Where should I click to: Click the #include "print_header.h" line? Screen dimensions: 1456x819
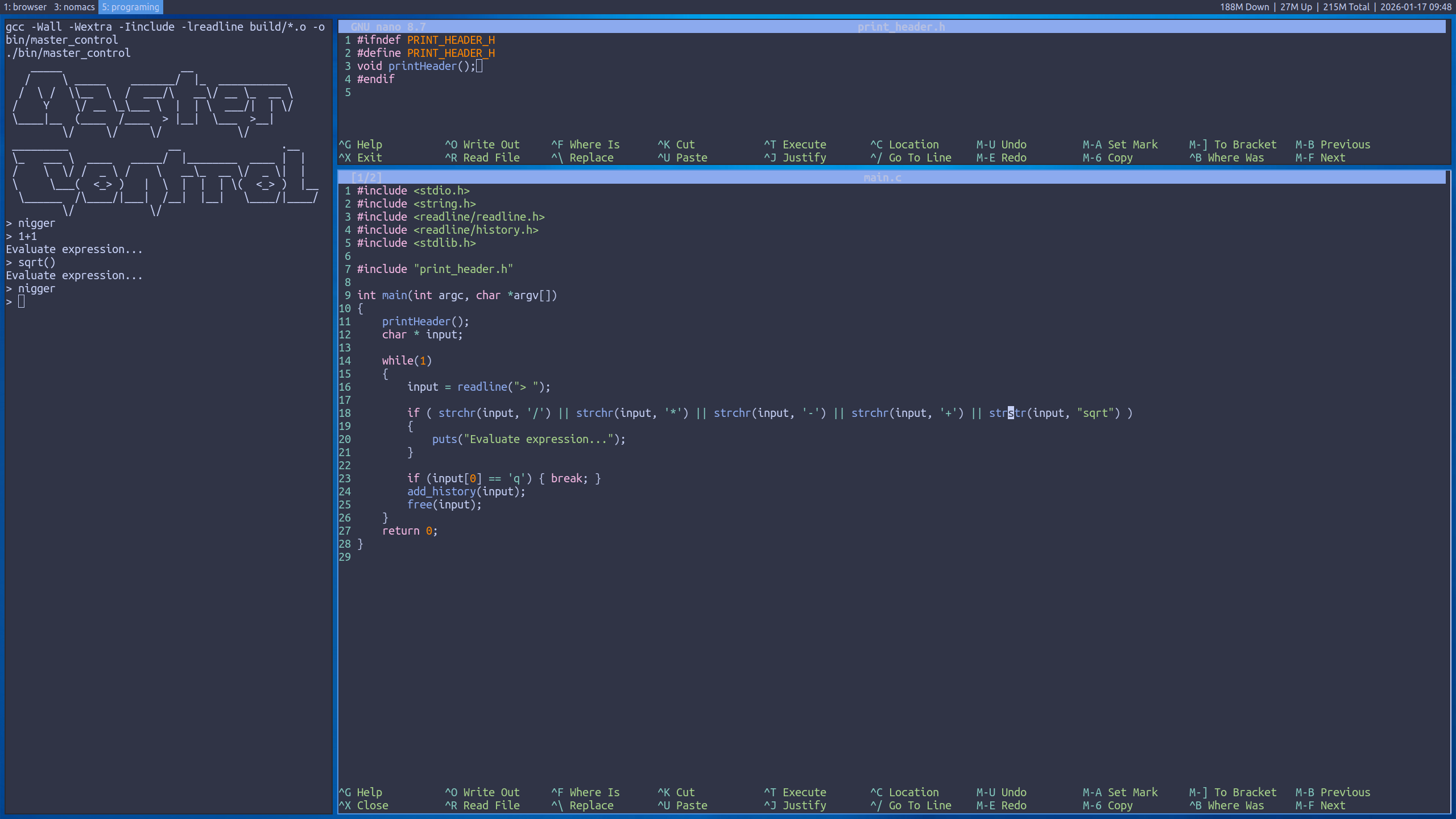[x=435, y=269]
